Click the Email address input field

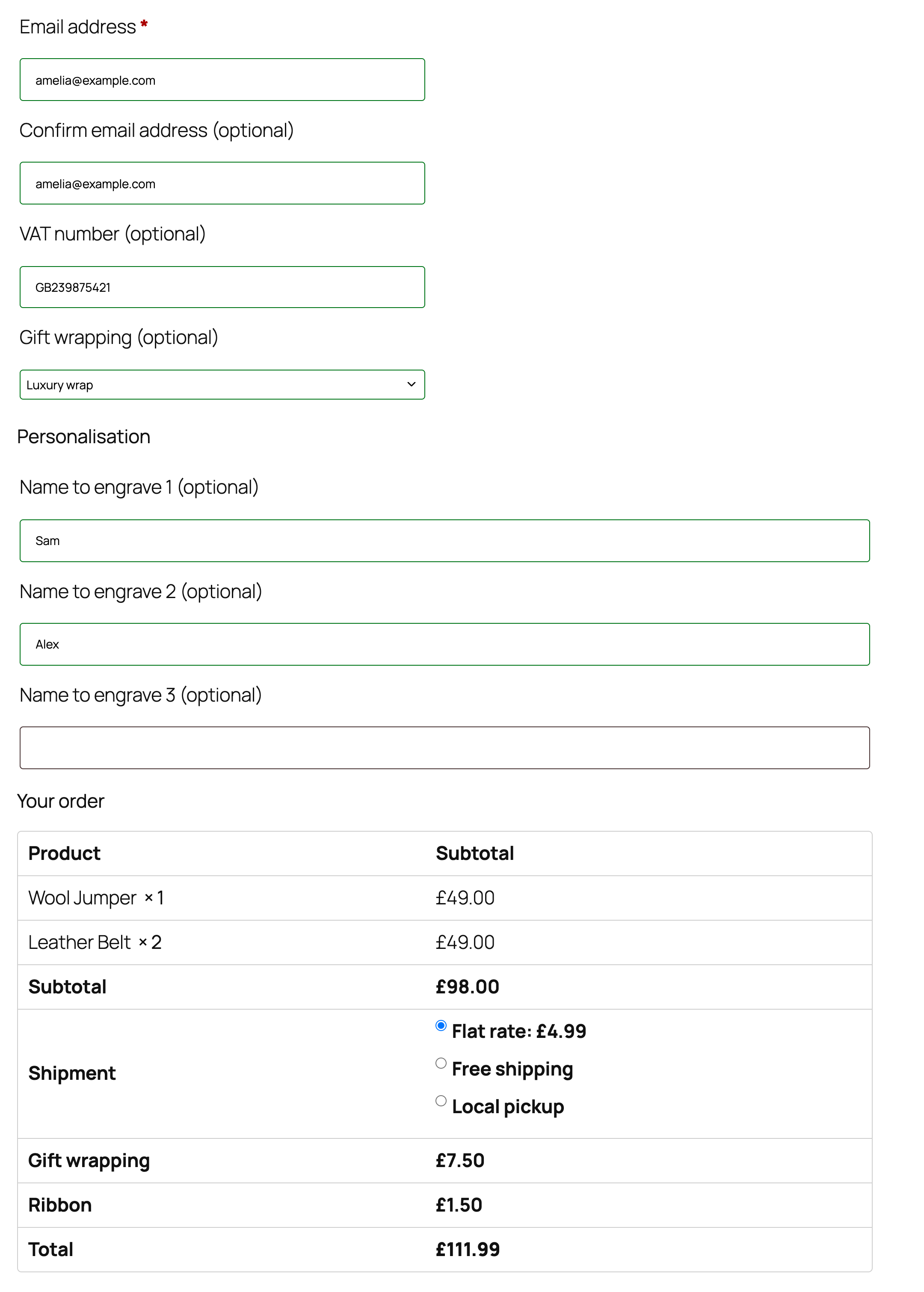click(222, 80)
